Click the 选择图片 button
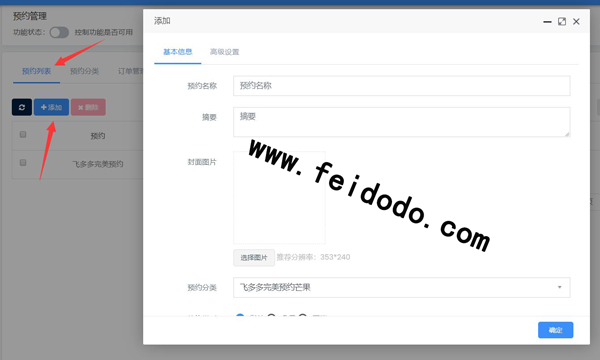The image size is (600, 360). pos(254,257)
